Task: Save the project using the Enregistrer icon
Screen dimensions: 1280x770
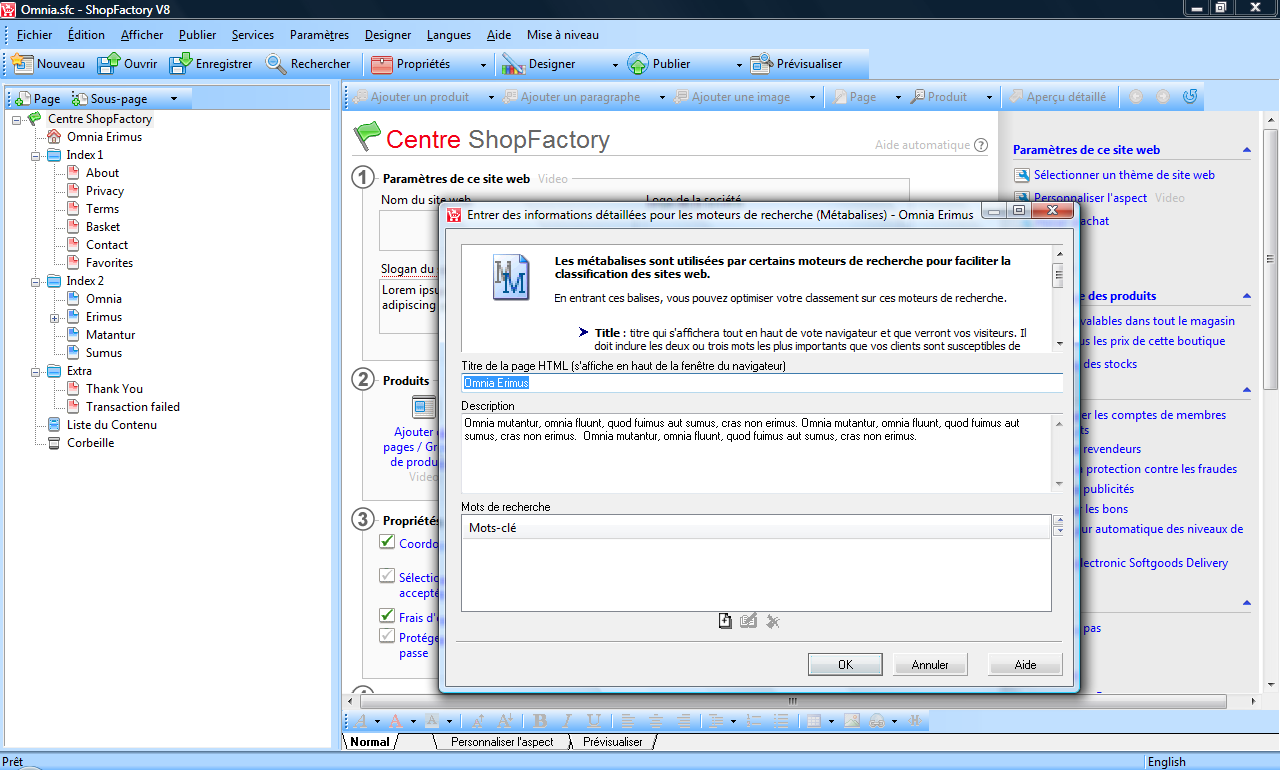Action: [x=180, y=64]
